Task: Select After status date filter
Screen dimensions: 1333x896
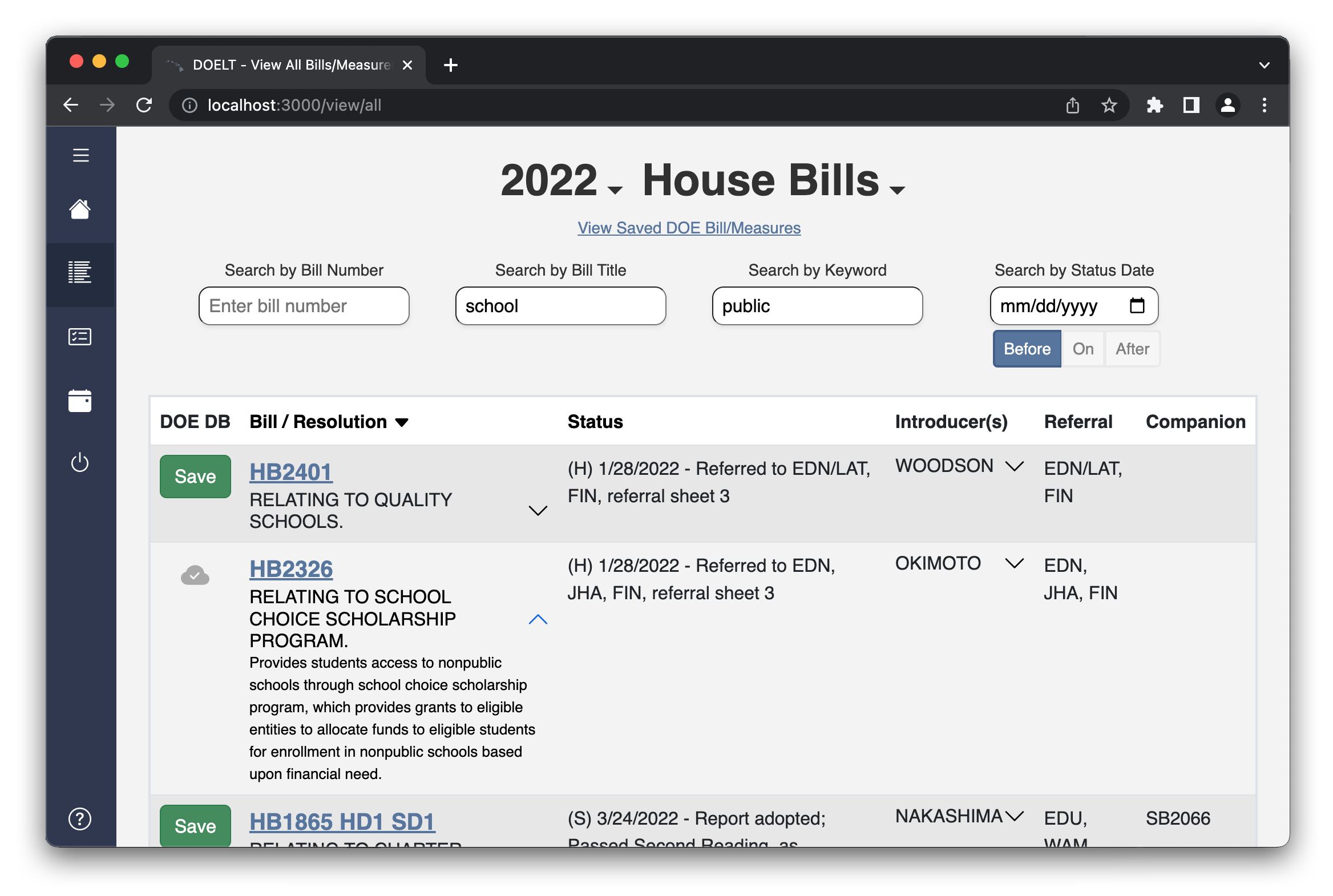Action: point(1133,349)
